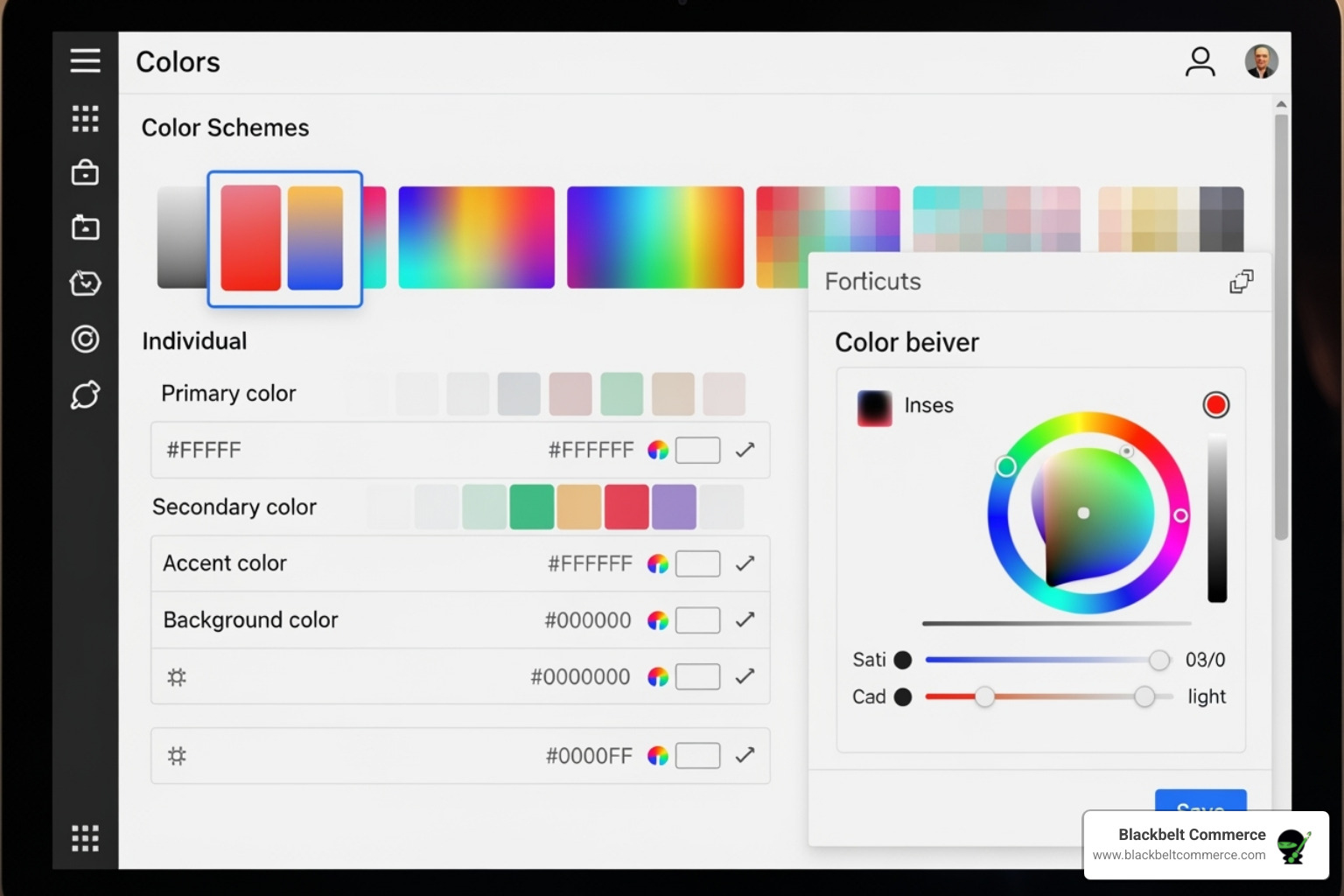The image size is (1344, 896).
Task: Select the copyright circle icon in sidebar
Action: 85,339
